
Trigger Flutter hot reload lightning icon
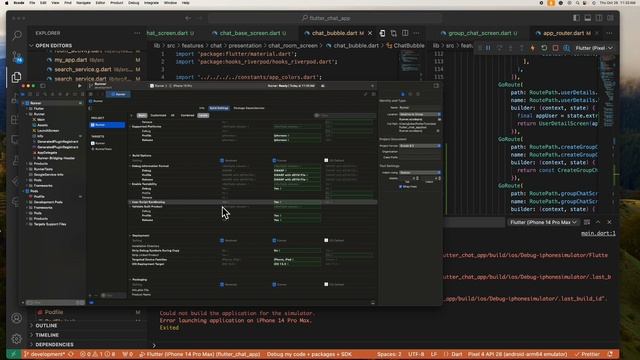(x=533, y=48)
